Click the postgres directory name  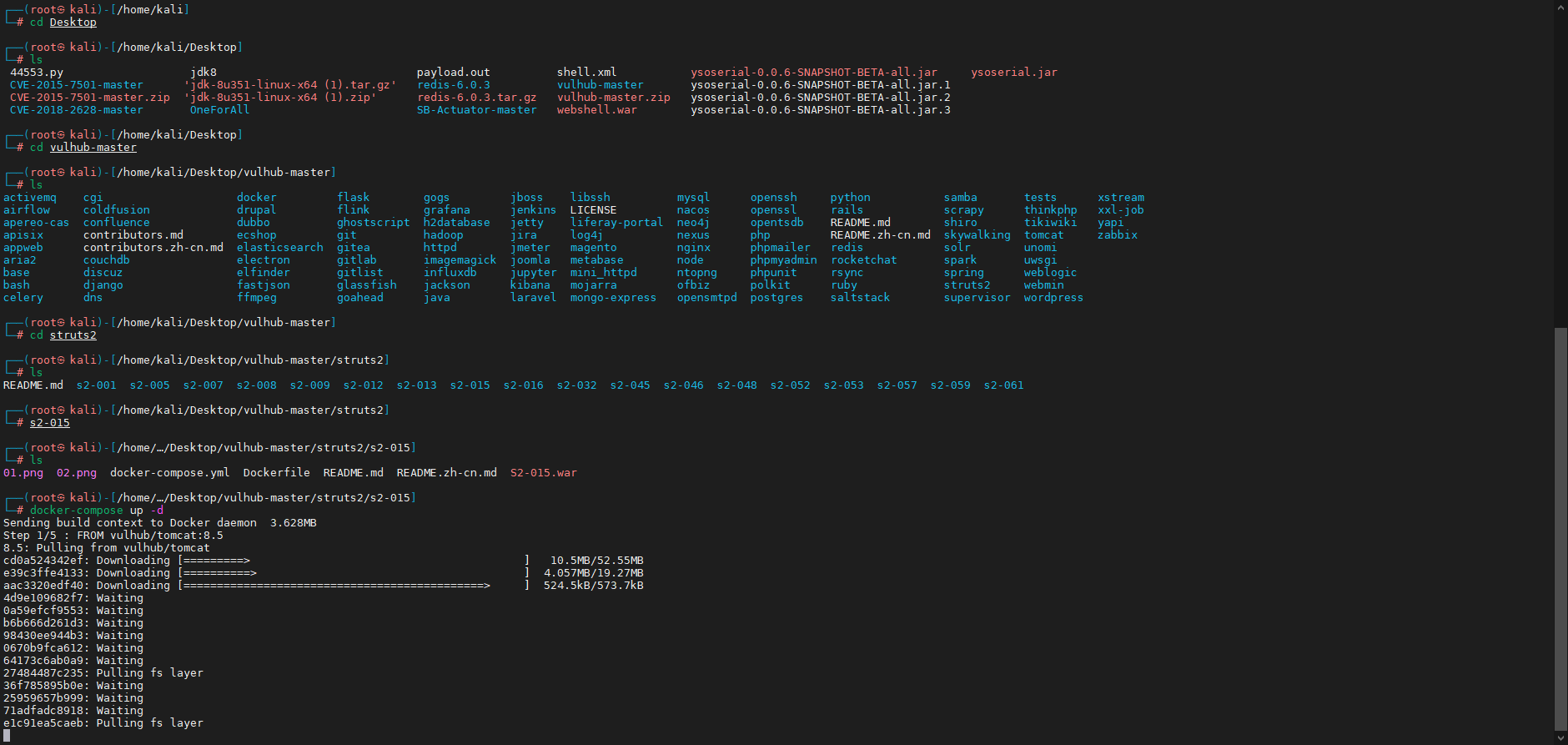[x=777, y=298]
